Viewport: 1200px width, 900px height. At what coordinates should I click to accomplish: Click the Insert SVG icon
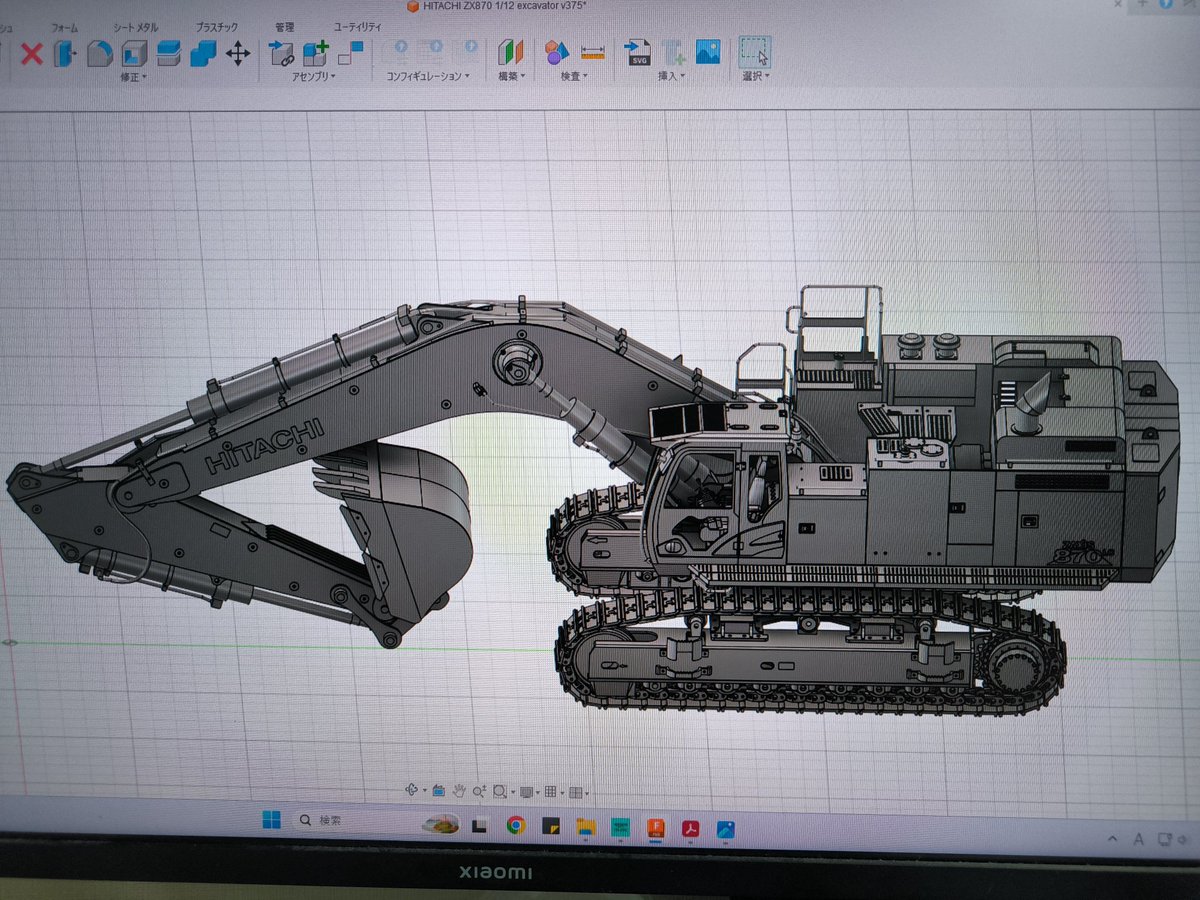pyautogui.click(x=638, y=52)
